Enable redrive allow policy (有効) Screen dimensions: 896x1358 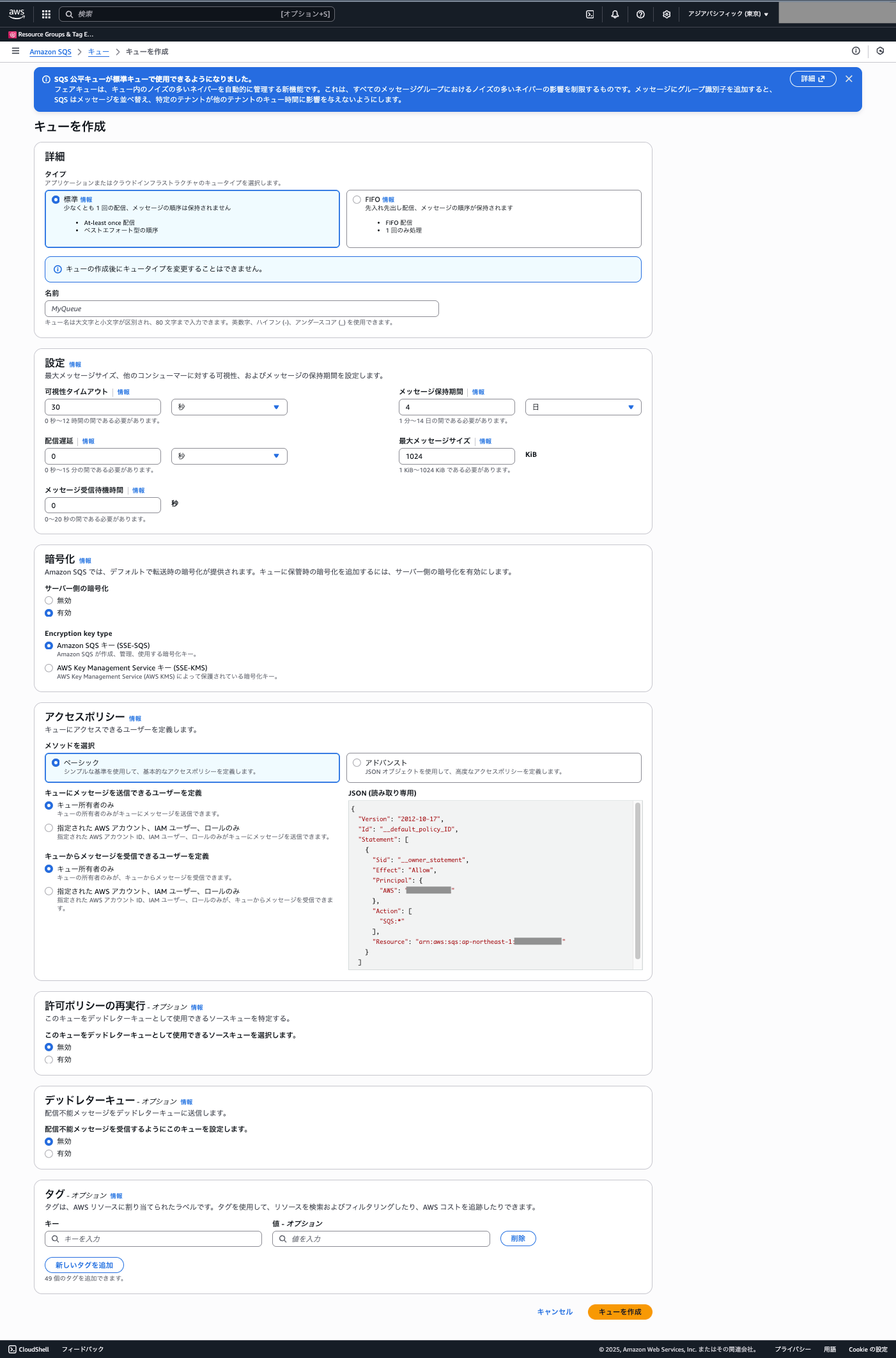[x=49, y=1060]
